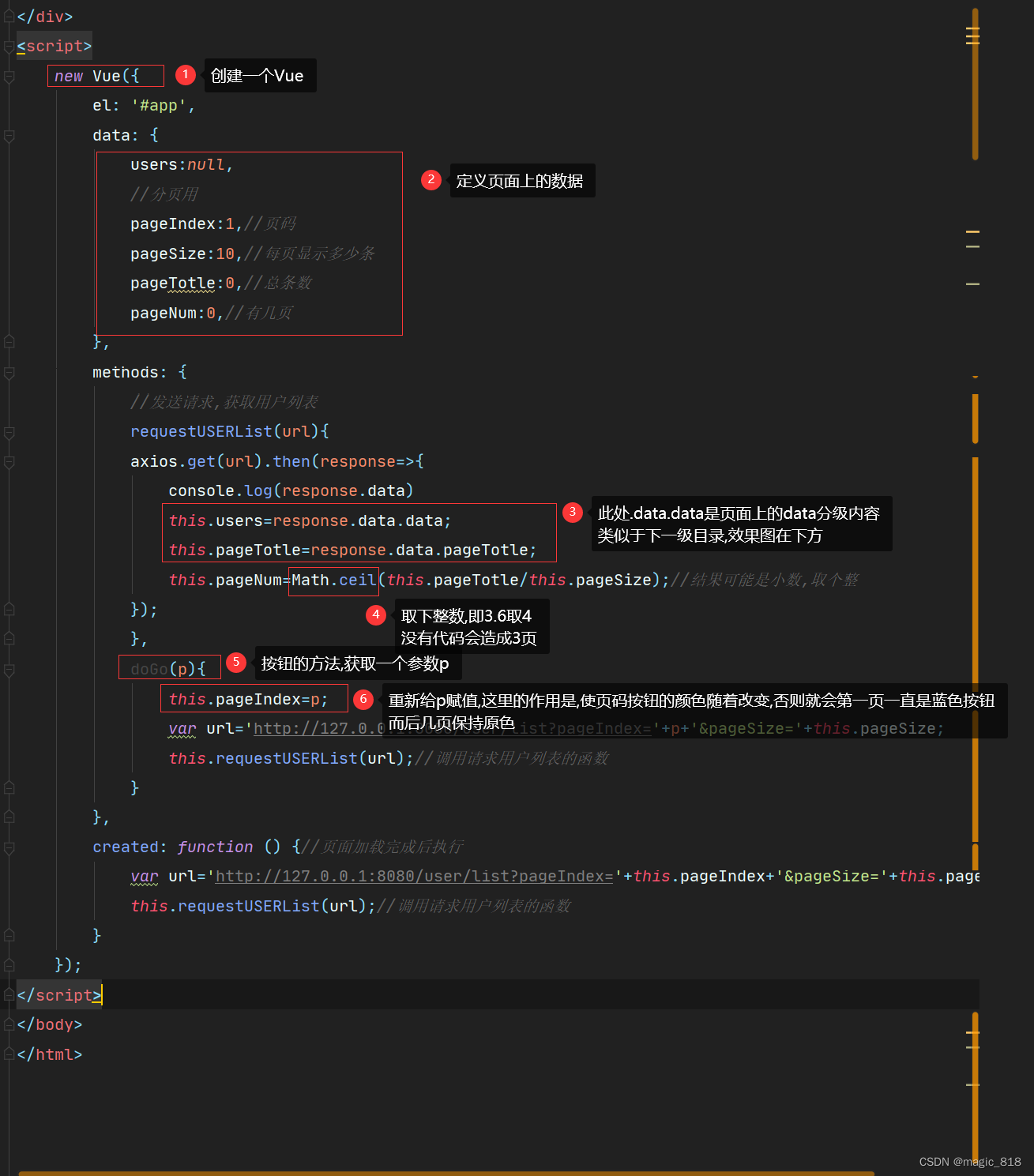Click the pageTotle:0 line
Screen dimensions: 1034x1176
(221, 284)
